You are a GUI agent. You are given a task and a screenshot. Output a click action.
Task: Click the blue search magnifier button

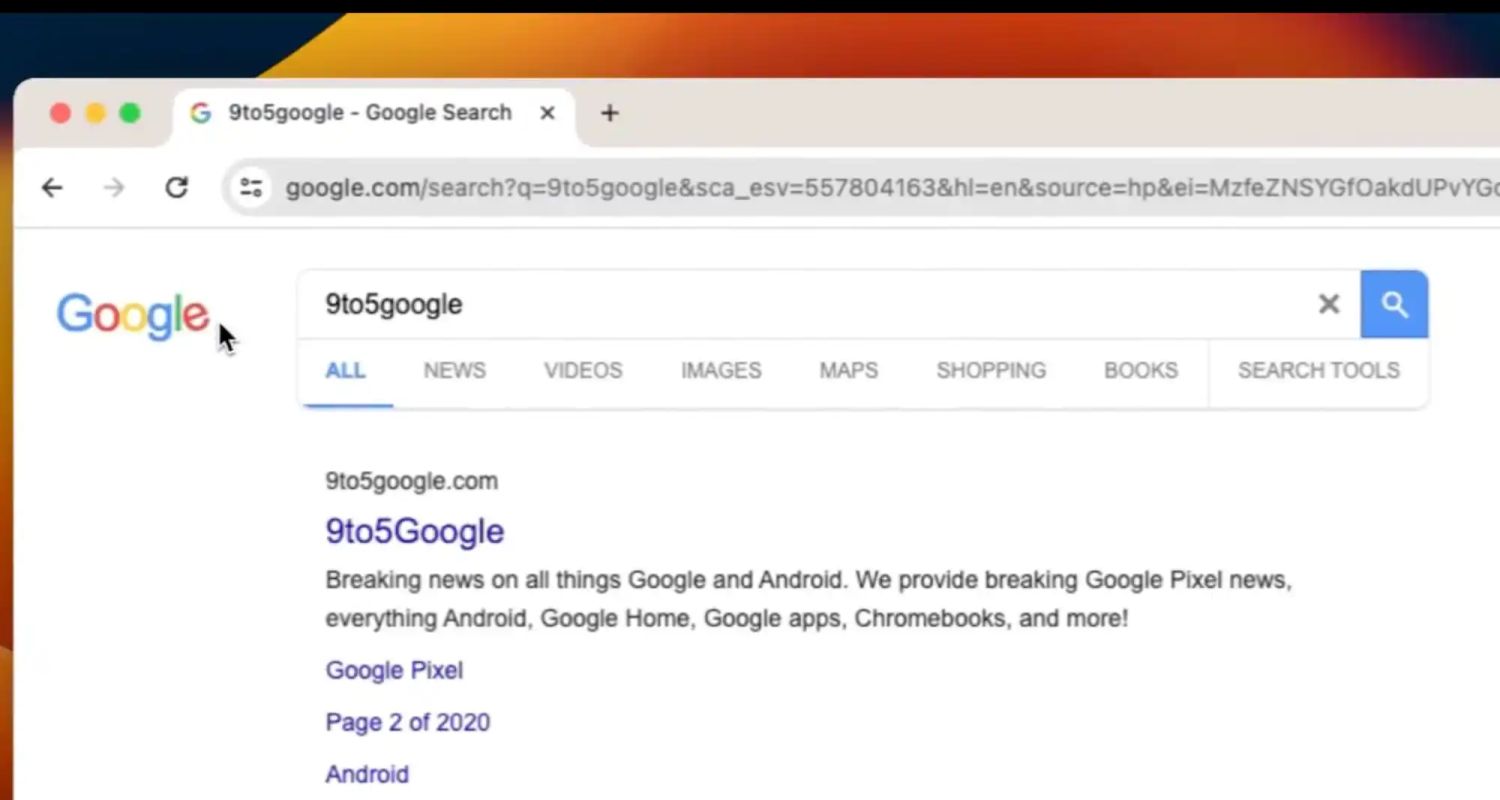[x=1394, y=304]
